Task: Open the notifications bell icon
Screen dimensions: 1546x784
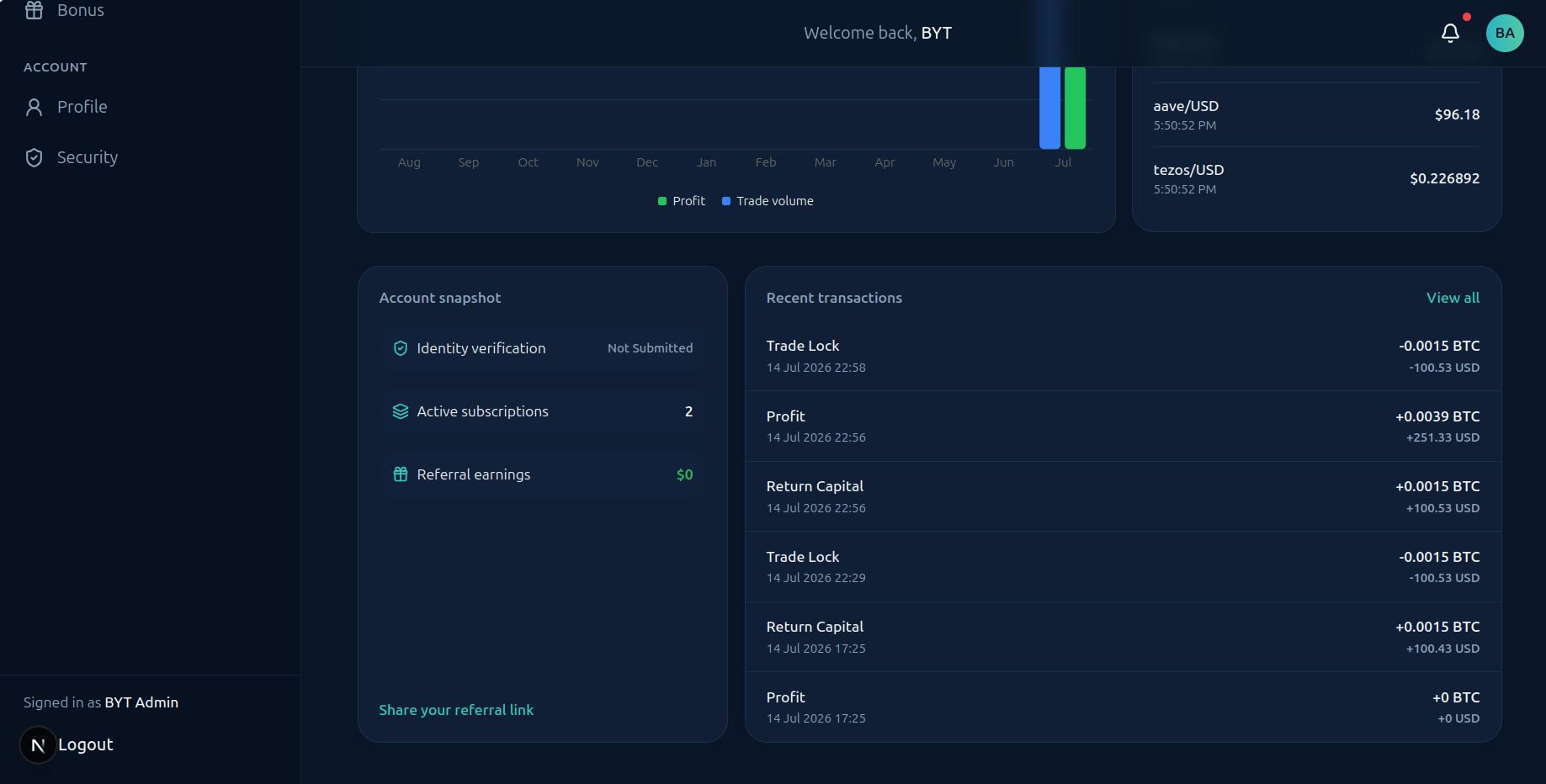Action: (x=1450, y=33)
